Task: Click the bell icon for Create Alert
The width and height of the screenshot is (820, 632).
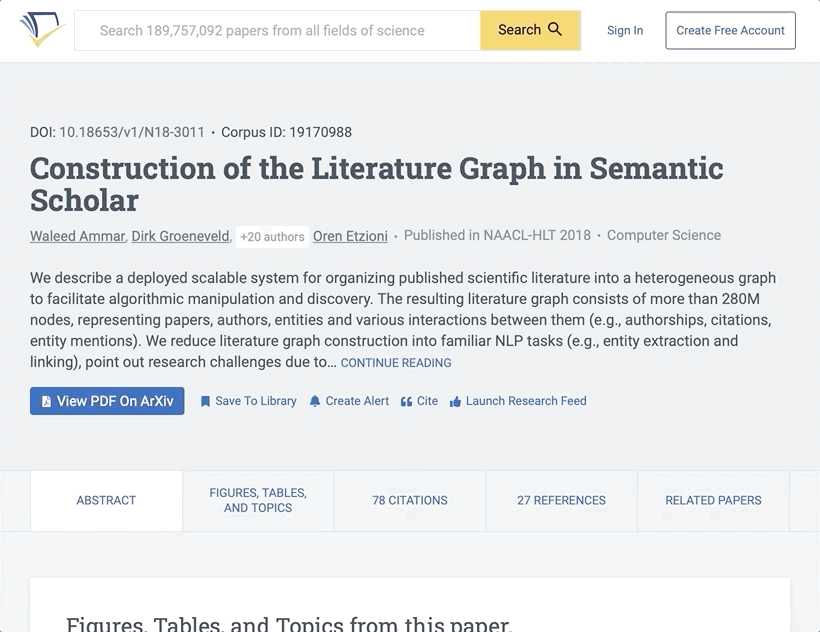Action: (315, 401)
